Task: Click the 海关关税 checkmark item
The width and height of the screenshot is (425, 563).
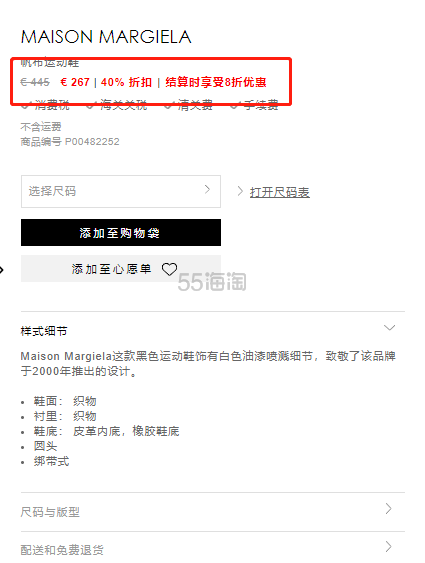Action: [x=117, y=105]
